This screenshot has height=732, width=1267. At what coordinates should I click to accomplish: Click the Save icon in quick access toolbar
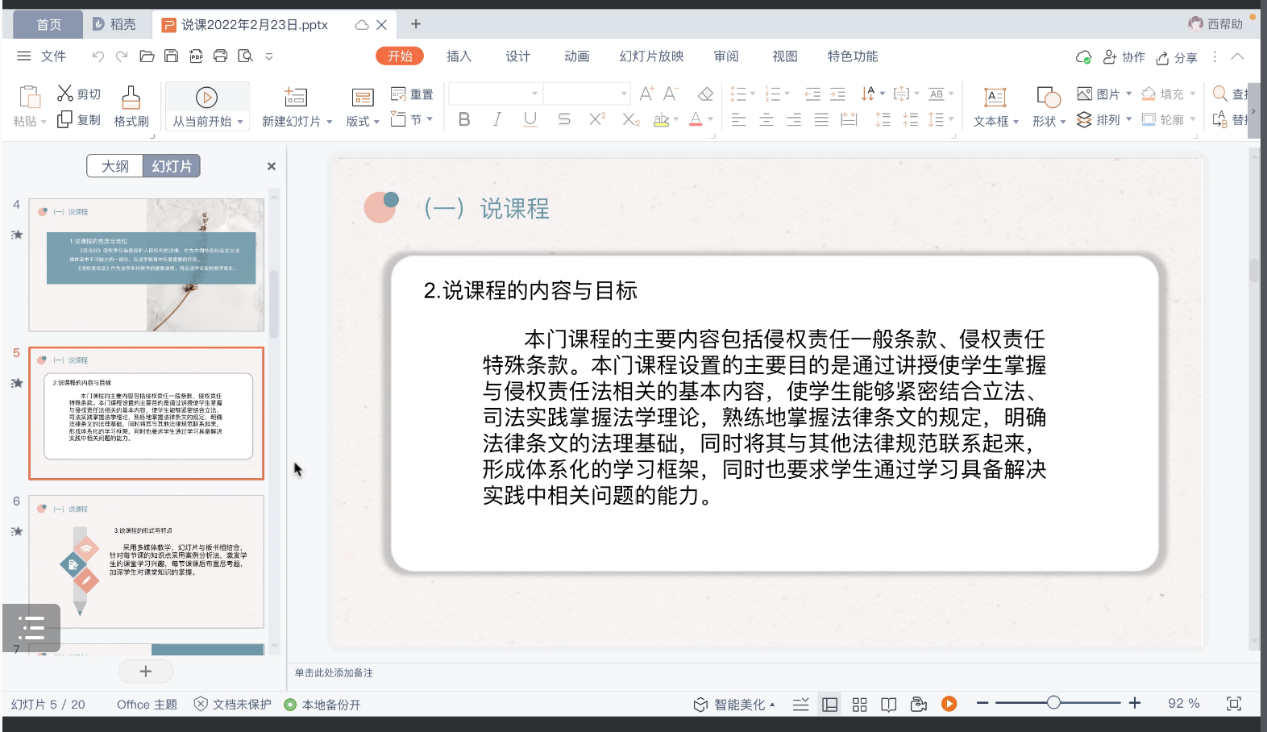[x=171, y=56]
